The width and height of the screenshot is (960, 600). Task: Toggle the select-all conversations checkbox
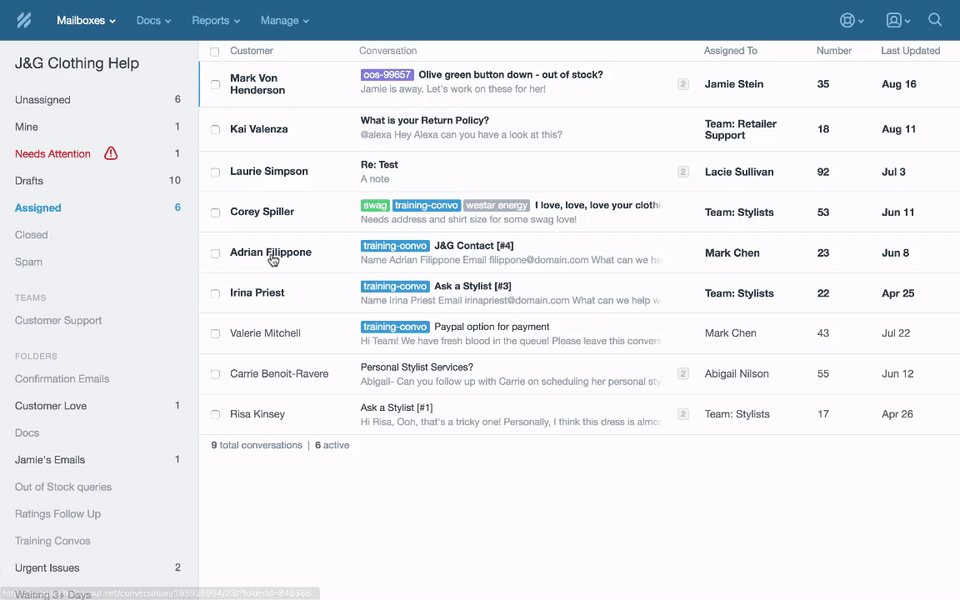(x=215, y=51)
